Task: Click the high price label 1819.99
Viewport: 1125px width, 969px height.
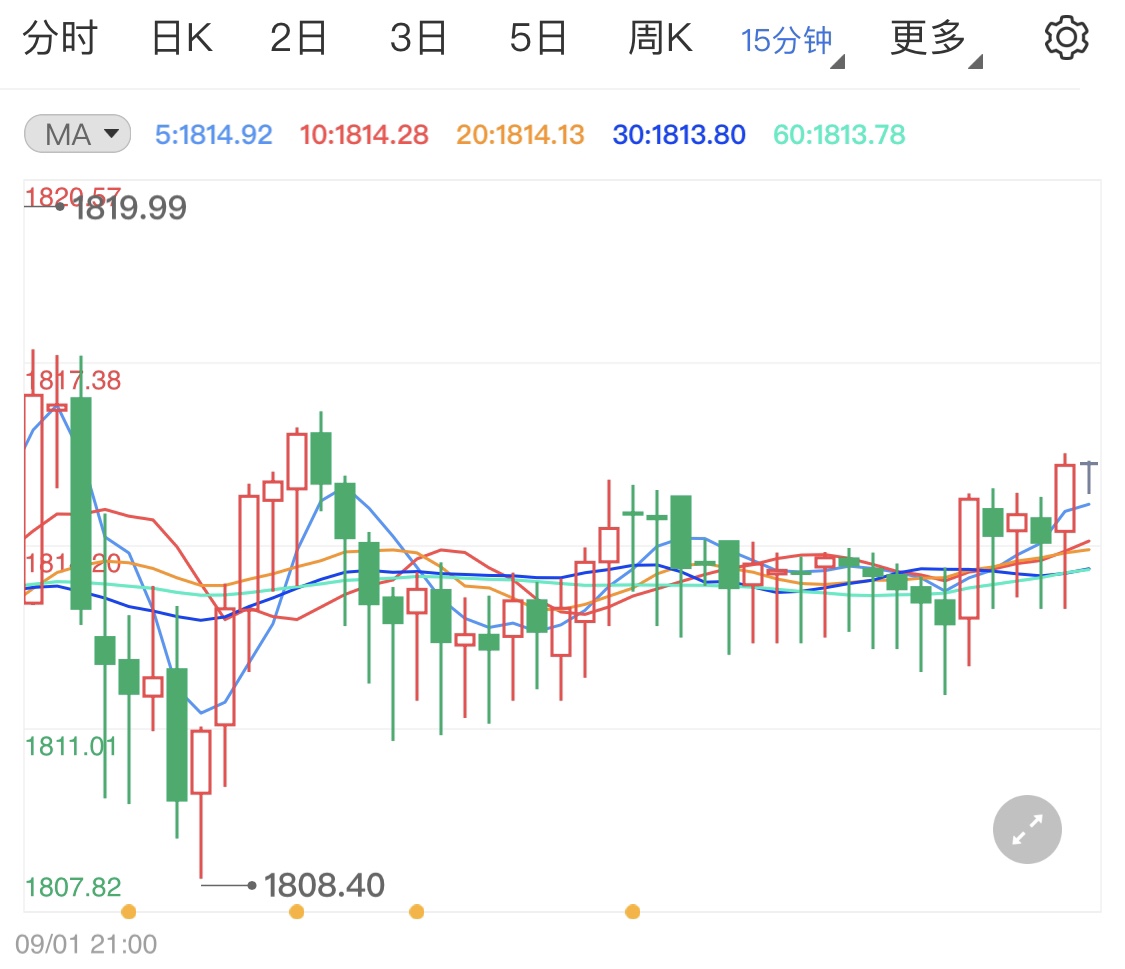Action: (130, 208)
